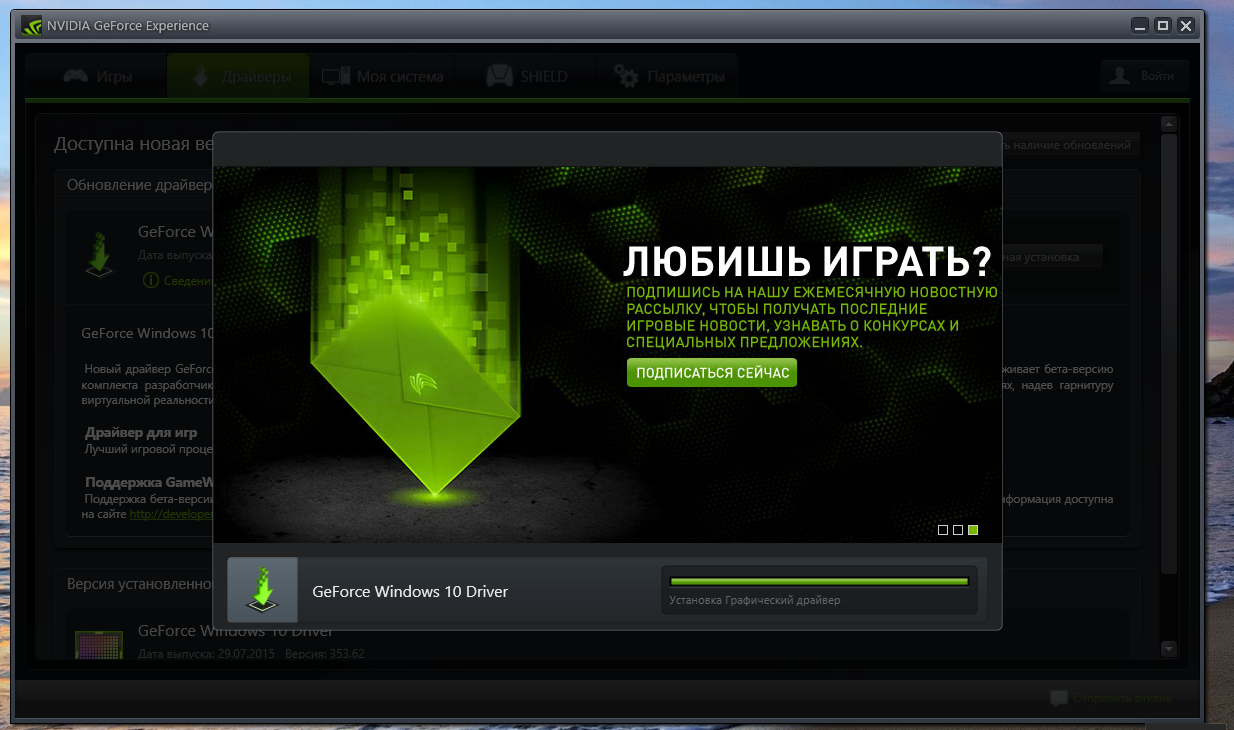The width and height of the screenshot is (1234, 730).
Task: Click the GeForce Windows 10 Driver dialog label
Action: [x=410, y=591]
